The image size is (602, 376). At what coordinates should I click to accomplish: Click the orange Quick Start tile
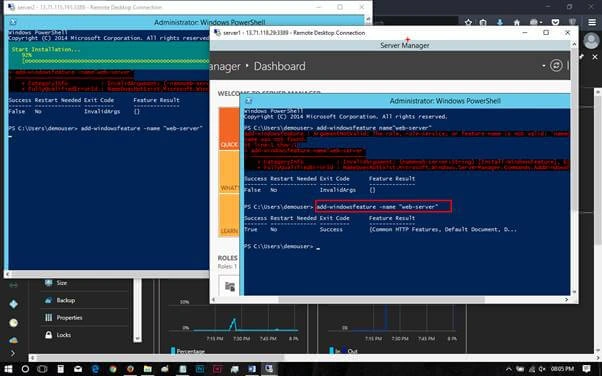click(x=229, y=129)
